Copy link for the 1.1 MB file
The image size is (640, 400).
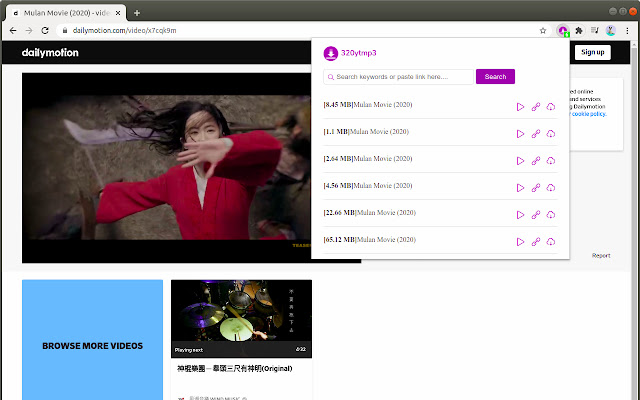point(536,133)
